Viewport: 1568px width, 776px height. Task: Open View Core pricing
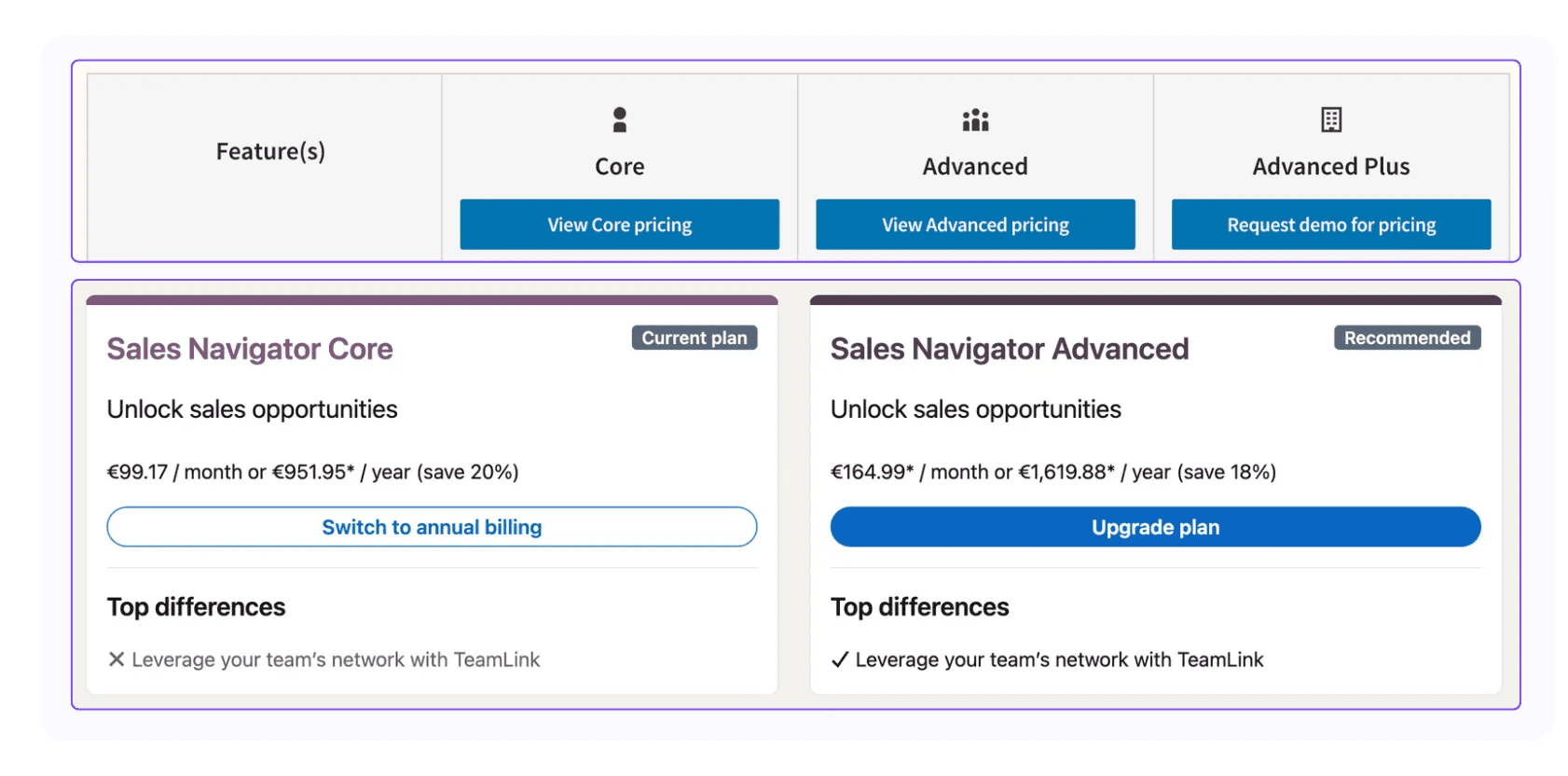[620, 224]
